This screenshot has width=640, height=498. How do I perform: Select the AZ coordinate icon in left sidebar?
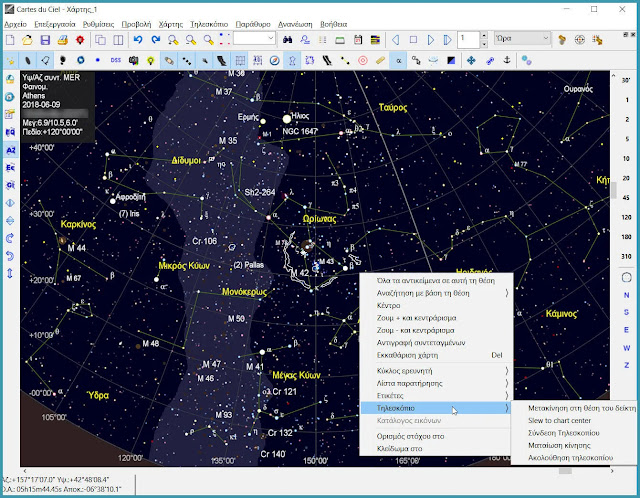coord(10,150)
